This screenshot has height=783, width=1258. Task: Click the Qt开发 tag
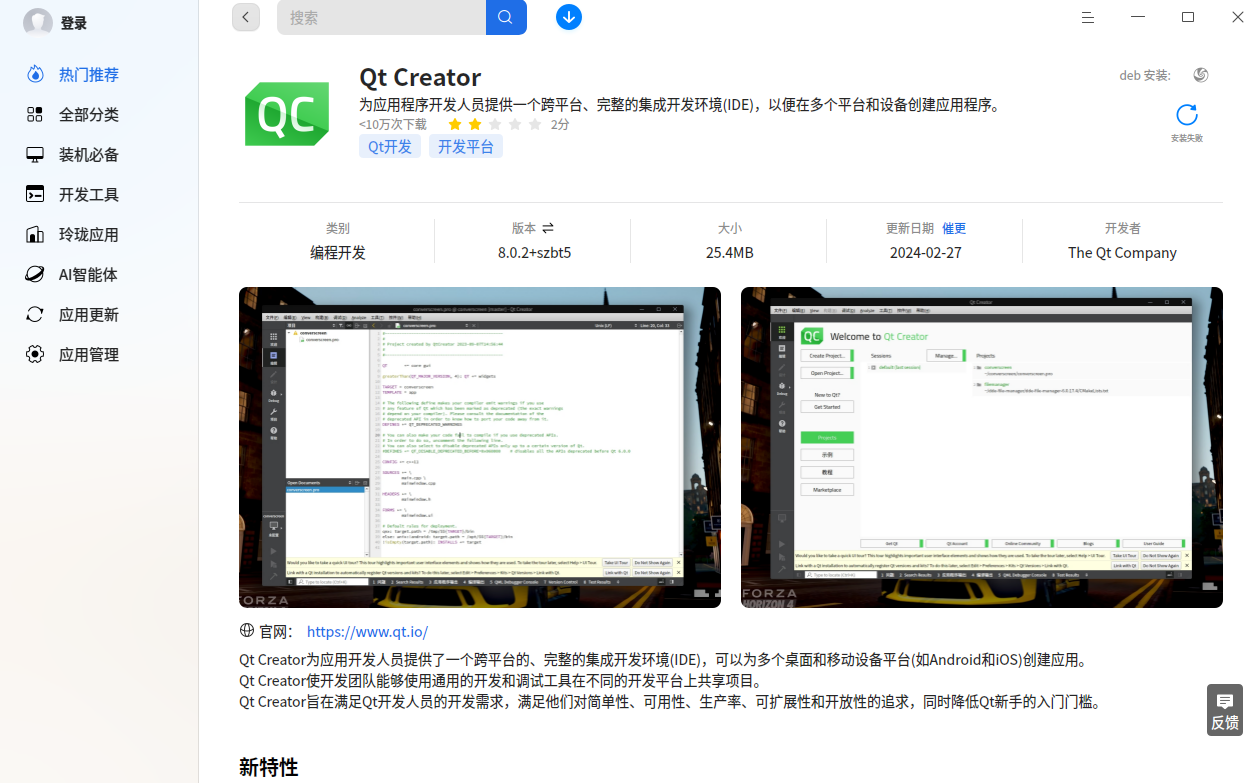point(390,147)
